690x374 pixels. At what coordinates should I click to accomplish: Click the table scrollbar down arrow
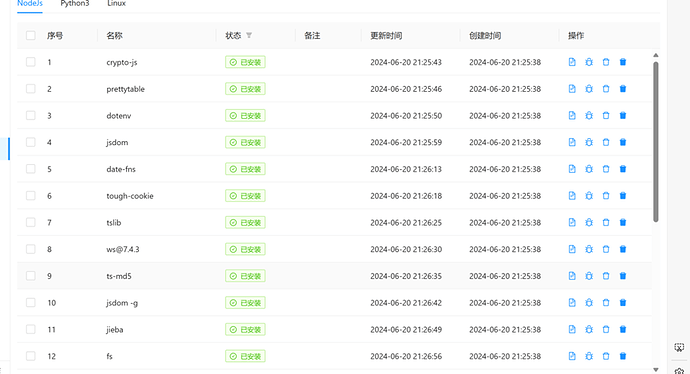coord(656,370)
